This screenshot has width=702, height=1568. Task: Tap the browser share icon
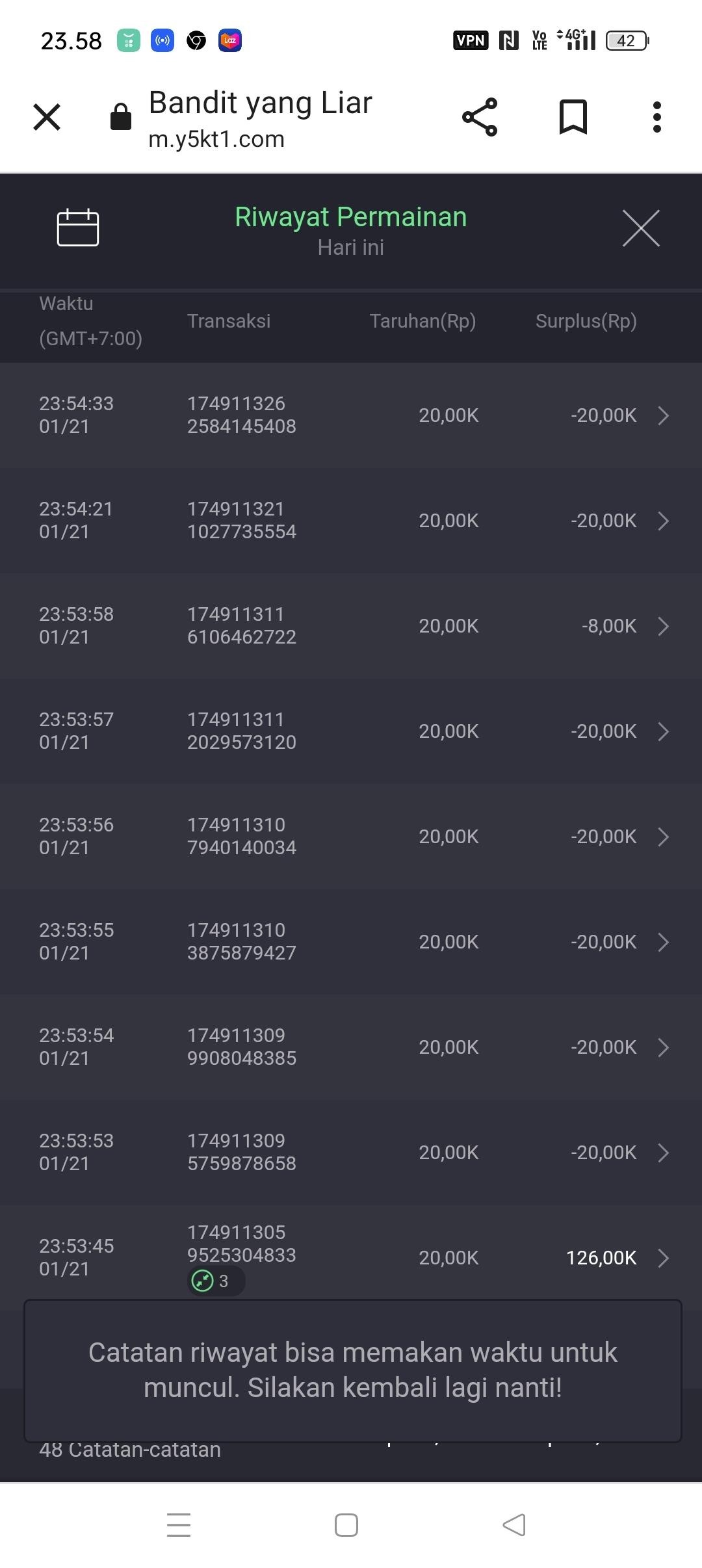pyautogui.click(x=480, y=118)
